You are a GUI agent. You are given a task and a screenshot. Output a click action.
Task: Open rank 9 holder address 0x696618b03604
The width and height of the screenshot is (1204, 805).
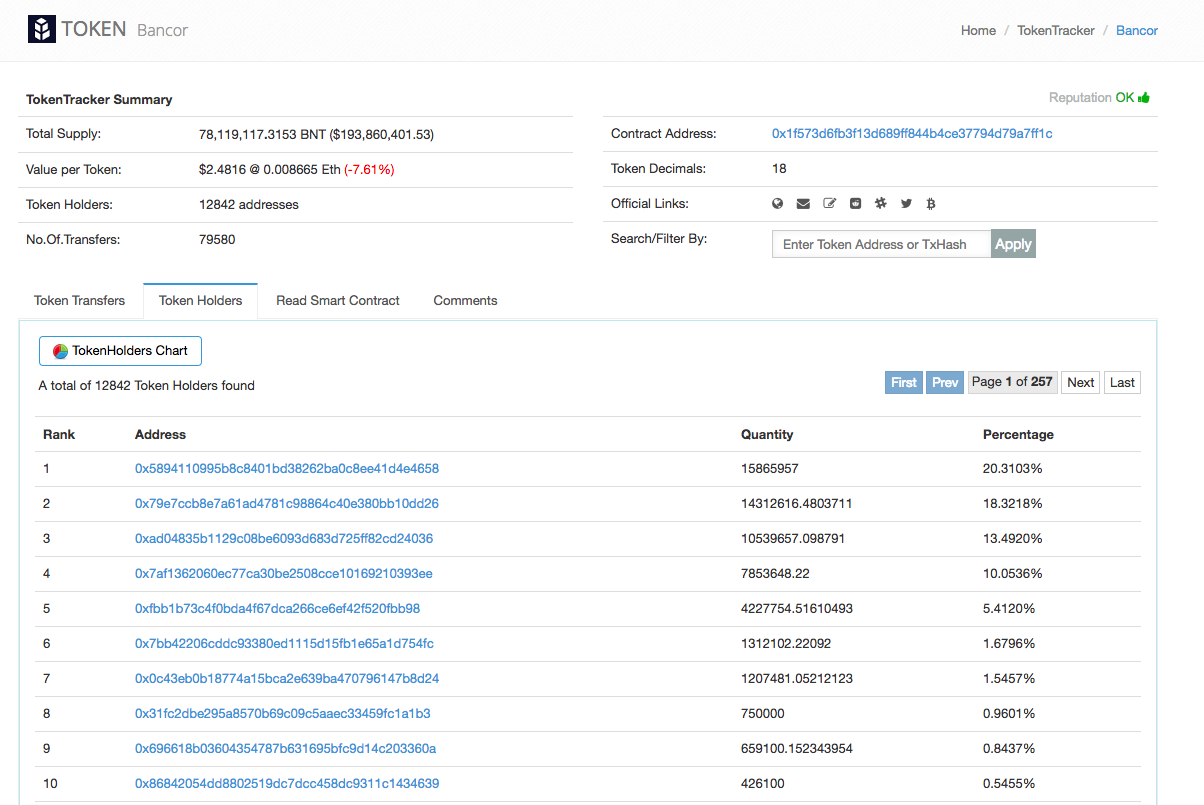(285, 748)
